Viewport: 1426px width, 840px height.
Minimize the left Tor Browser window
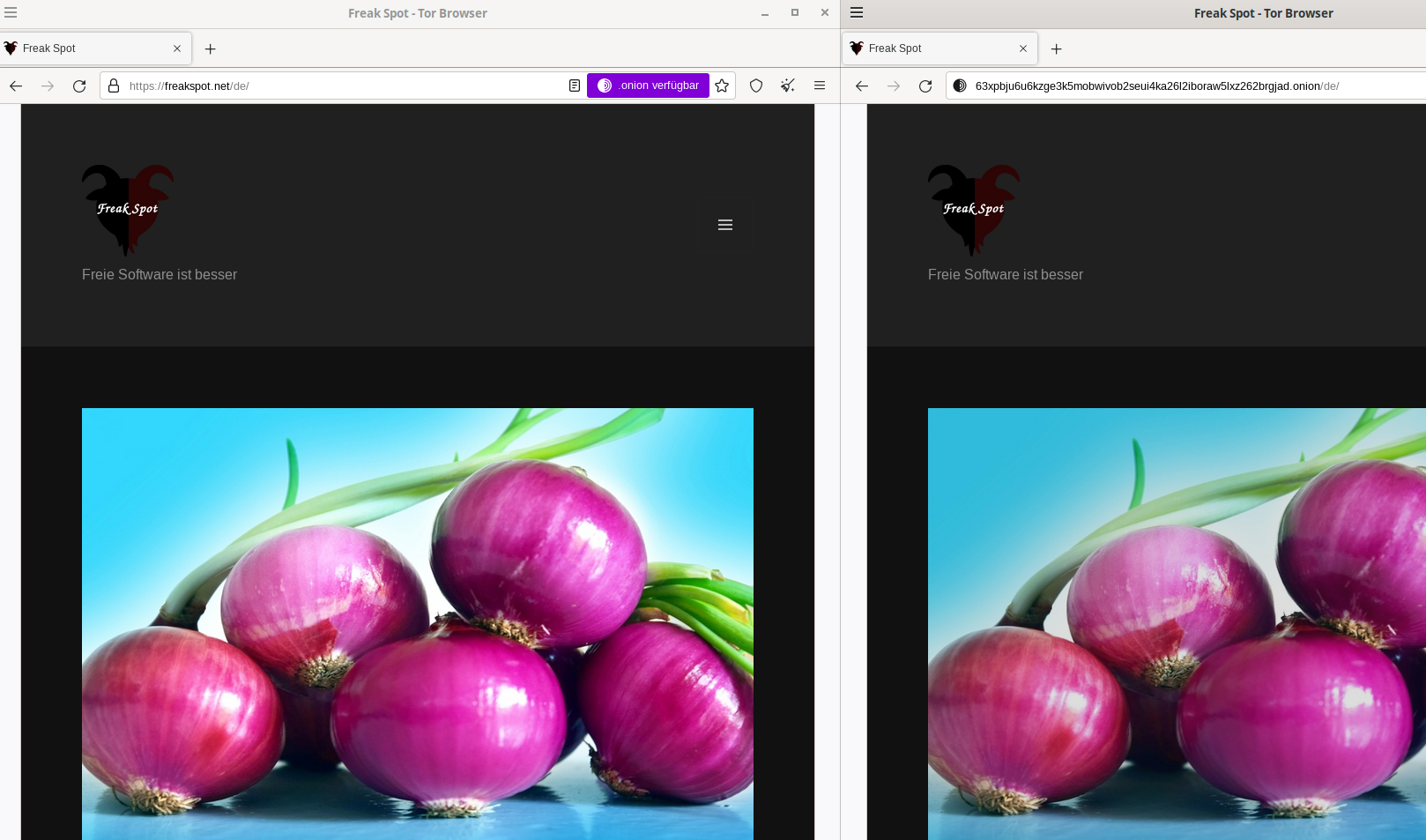point(765,13)
